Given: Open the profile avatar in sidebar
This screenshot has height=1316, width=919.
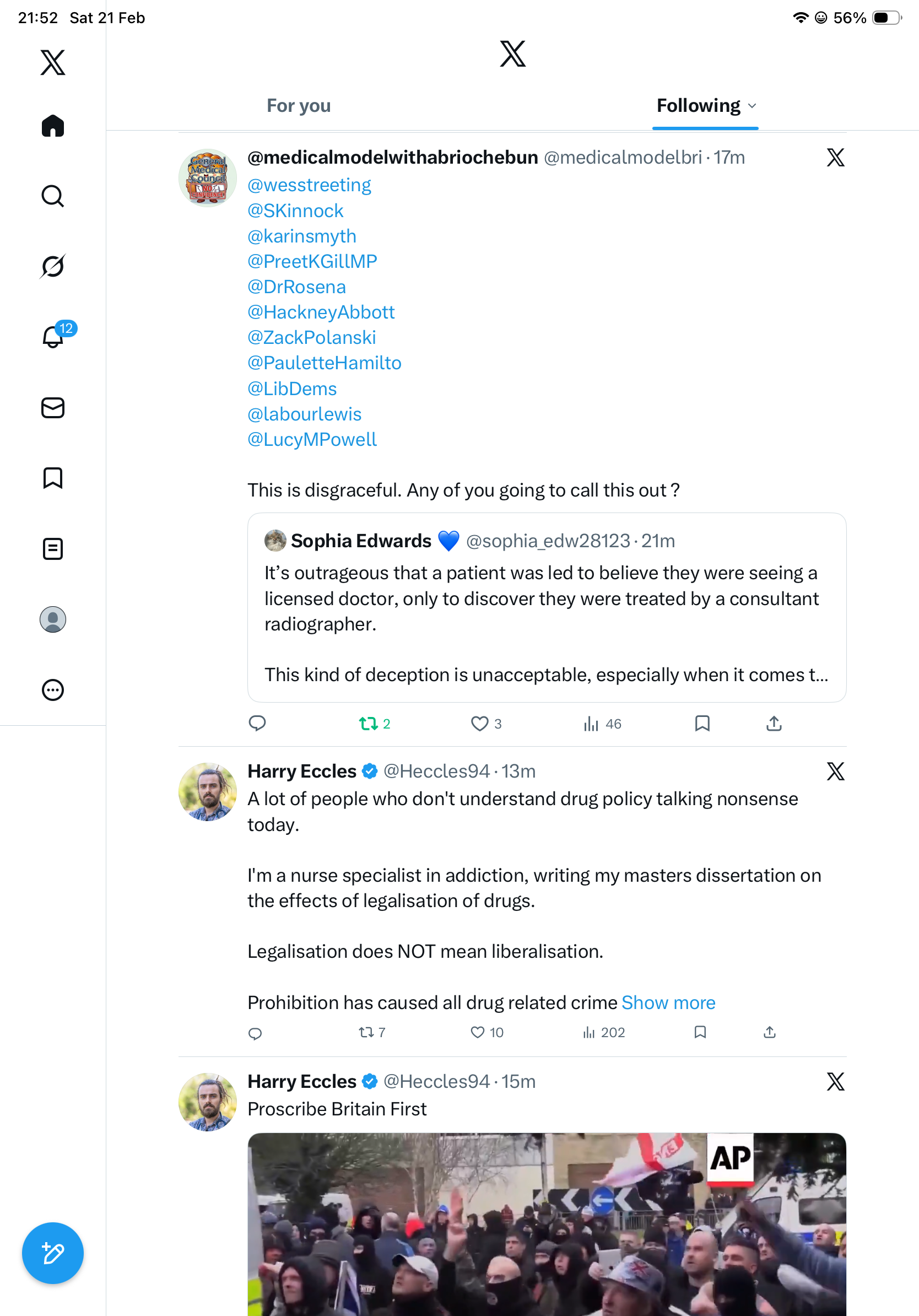Looking at the screenshot, I should 53,619.
